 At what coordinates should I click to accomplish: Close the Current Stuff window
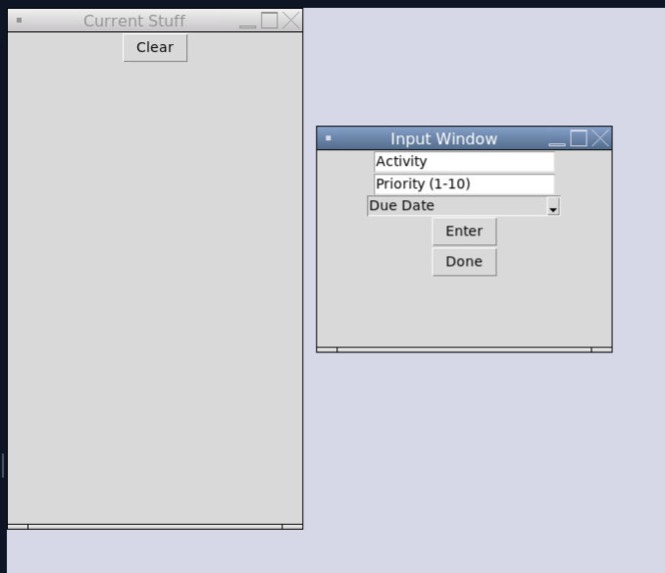[291, 20]
